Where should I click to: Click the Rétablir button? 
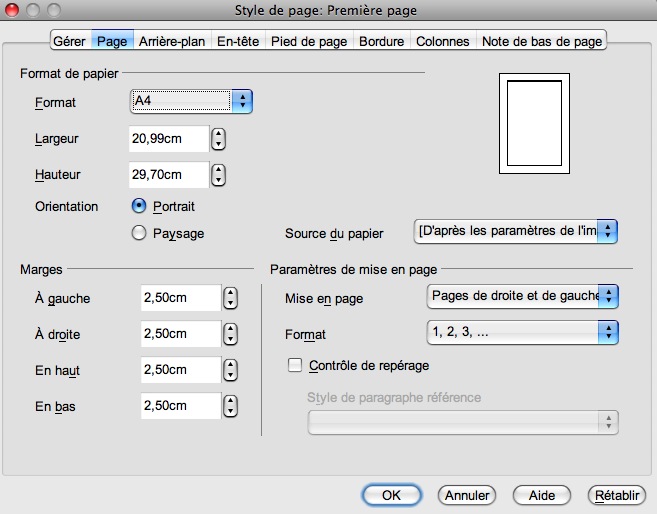(617, 495)
